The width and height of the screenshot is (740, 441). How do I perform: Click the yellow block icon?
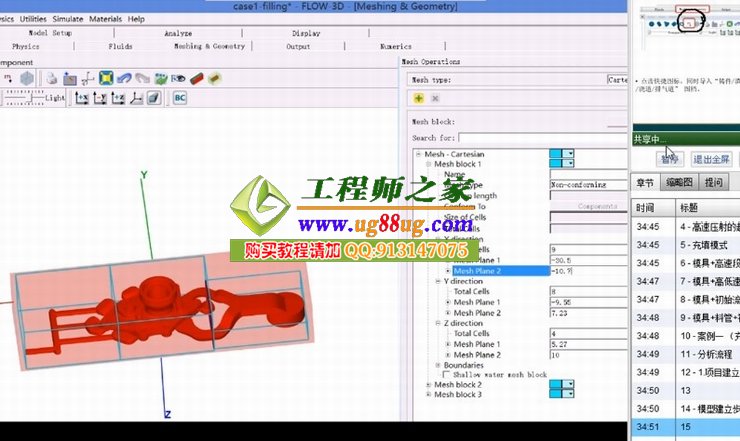215,78
